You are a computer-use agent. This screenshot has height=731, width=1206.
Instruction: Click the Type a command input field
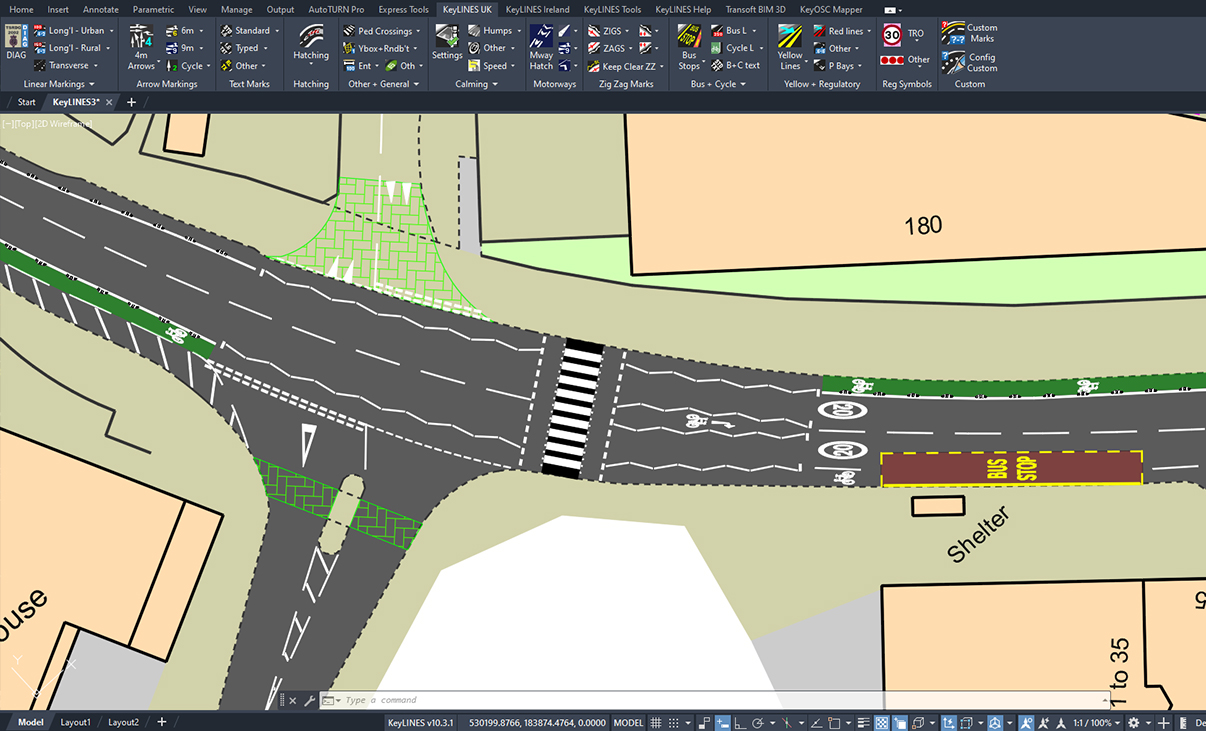point(450,700)
